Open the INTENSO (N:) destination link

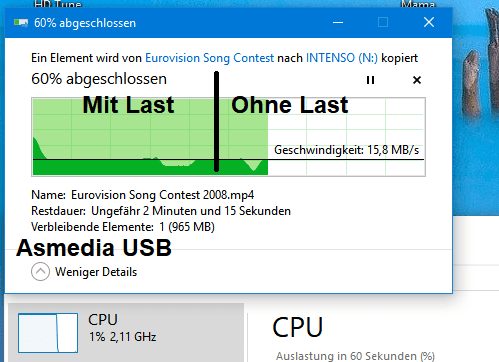(342, 58)
